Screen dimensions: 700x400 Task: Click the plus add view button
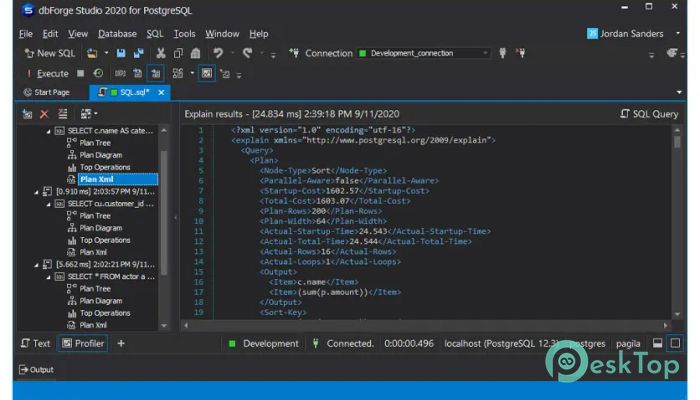tap(121, 343)
